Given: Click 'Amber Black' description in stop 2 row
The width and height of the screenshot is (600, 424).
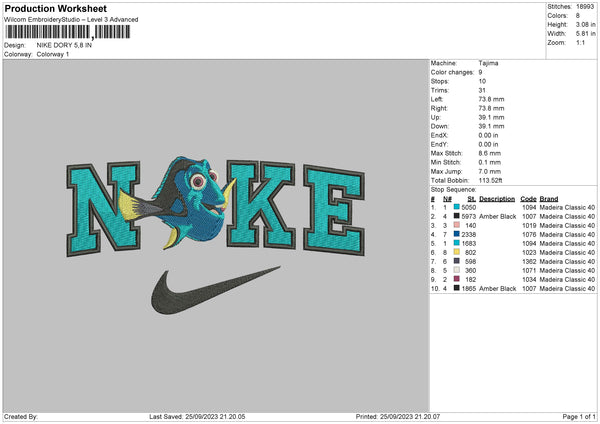Looking at the screenshot, I should [x=497, y=217].
